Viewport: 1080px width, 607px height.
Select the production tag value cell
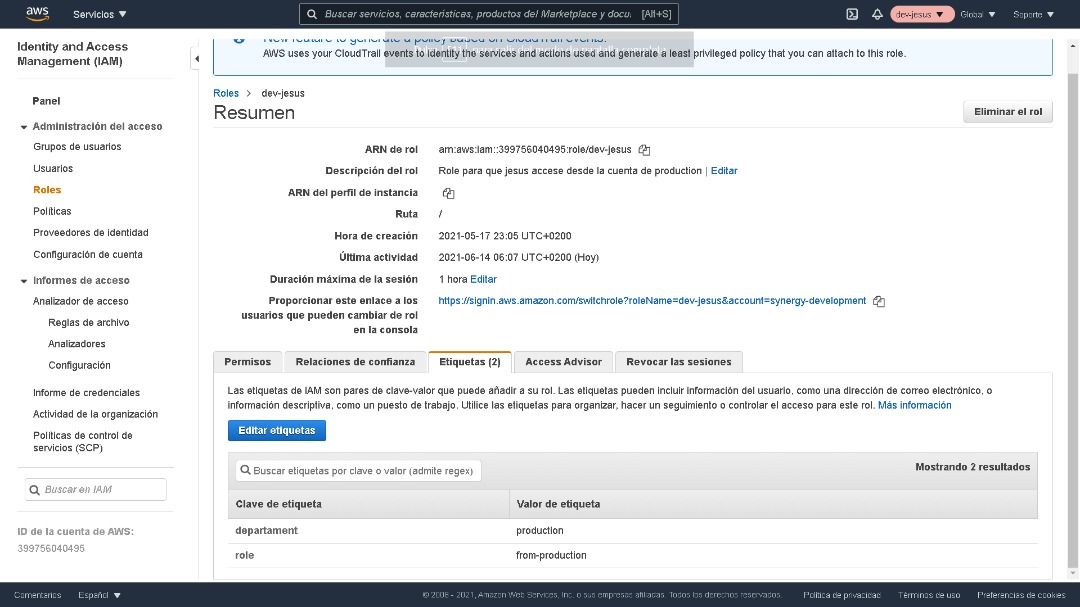[539, 531]
